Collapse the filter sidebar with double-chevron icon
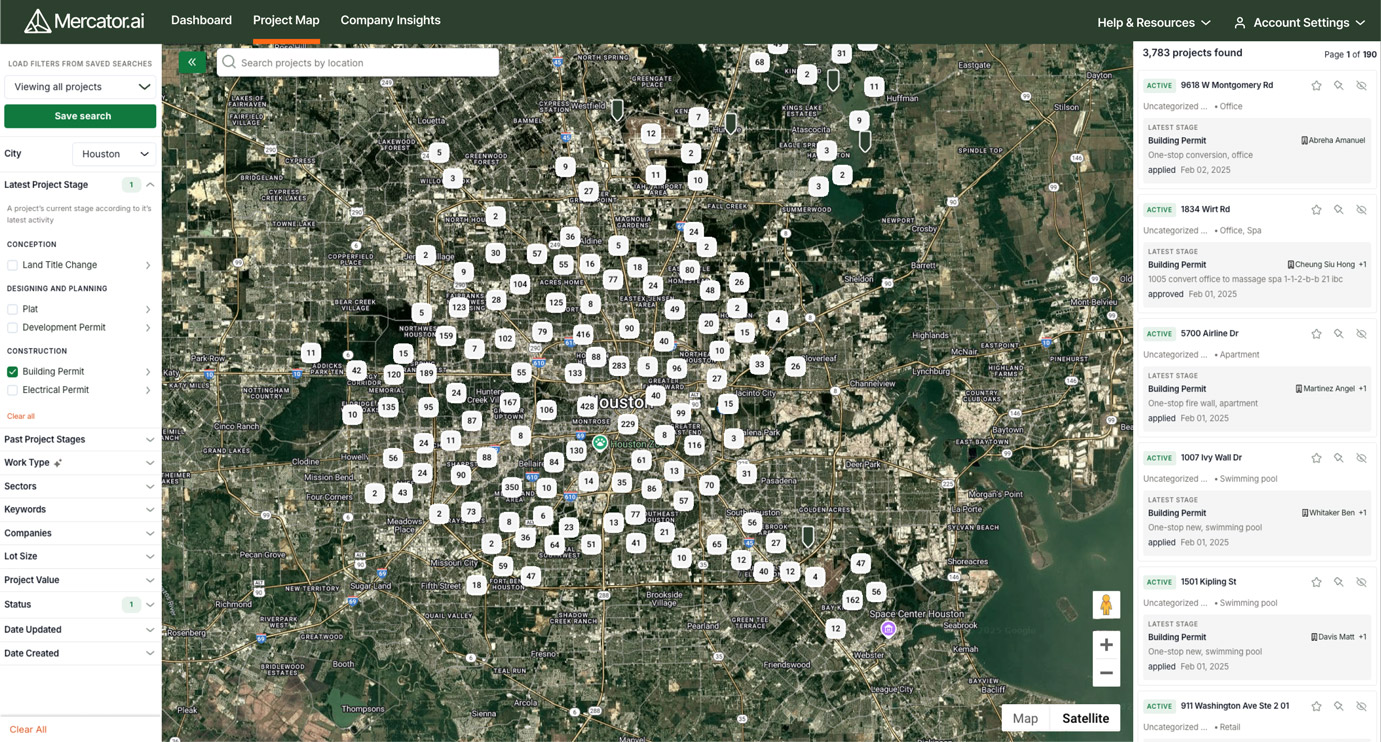1381x742 pixels. [x=192, y=62]
